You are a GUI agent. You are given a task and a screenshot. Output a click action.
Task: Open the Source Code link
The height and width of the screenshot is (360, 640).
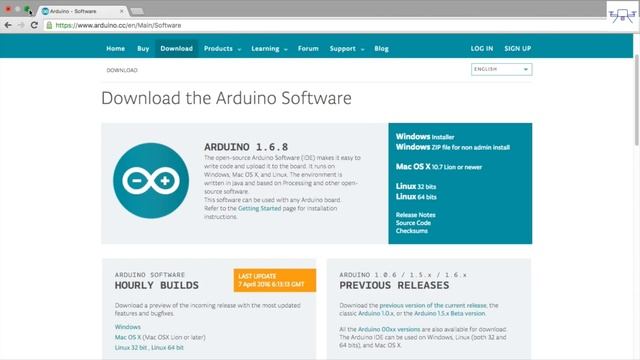(x=413, y=223)
